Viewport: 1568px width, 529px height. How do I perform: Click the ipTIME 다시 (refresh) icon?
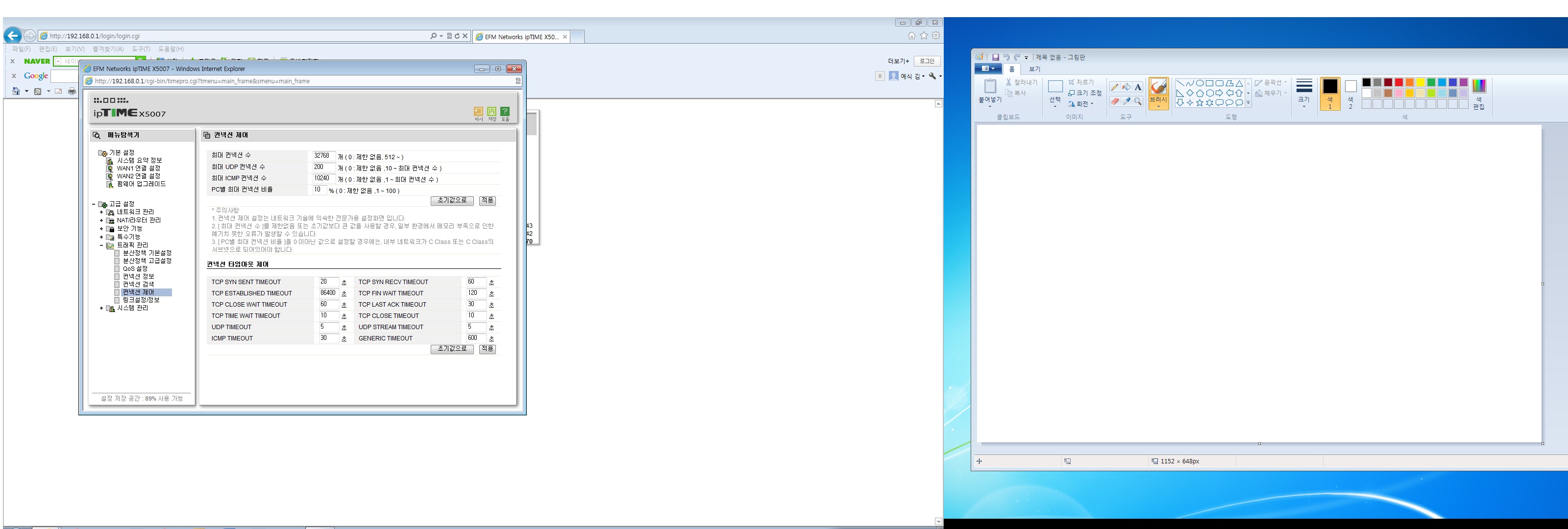tap(478, 111)
